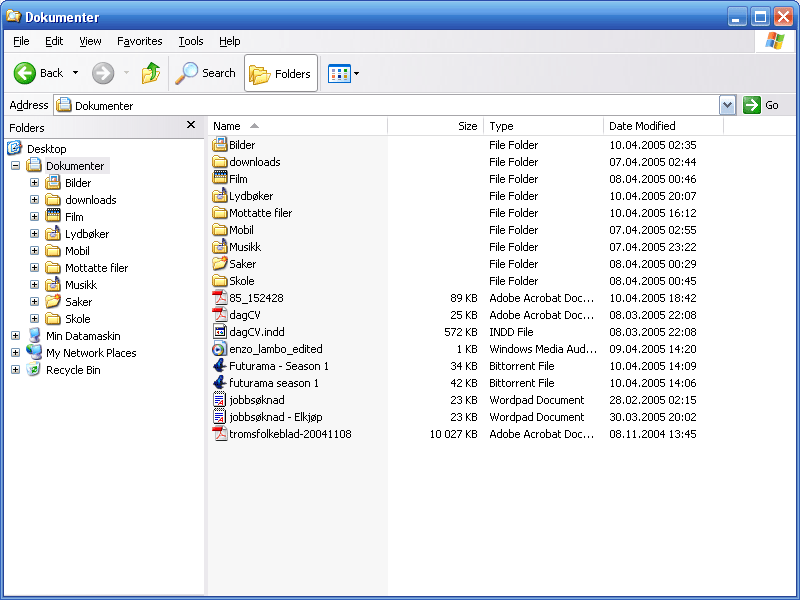Click the Go button
Screen dimensions: 800x600
tap(762, 105)
